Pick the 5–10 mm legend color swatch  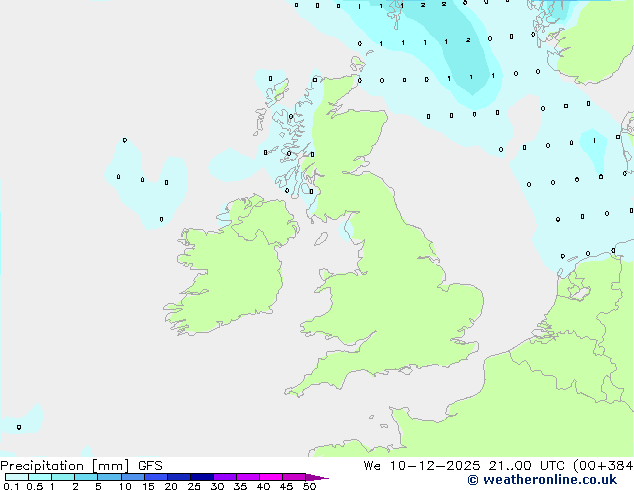(109, 477)
